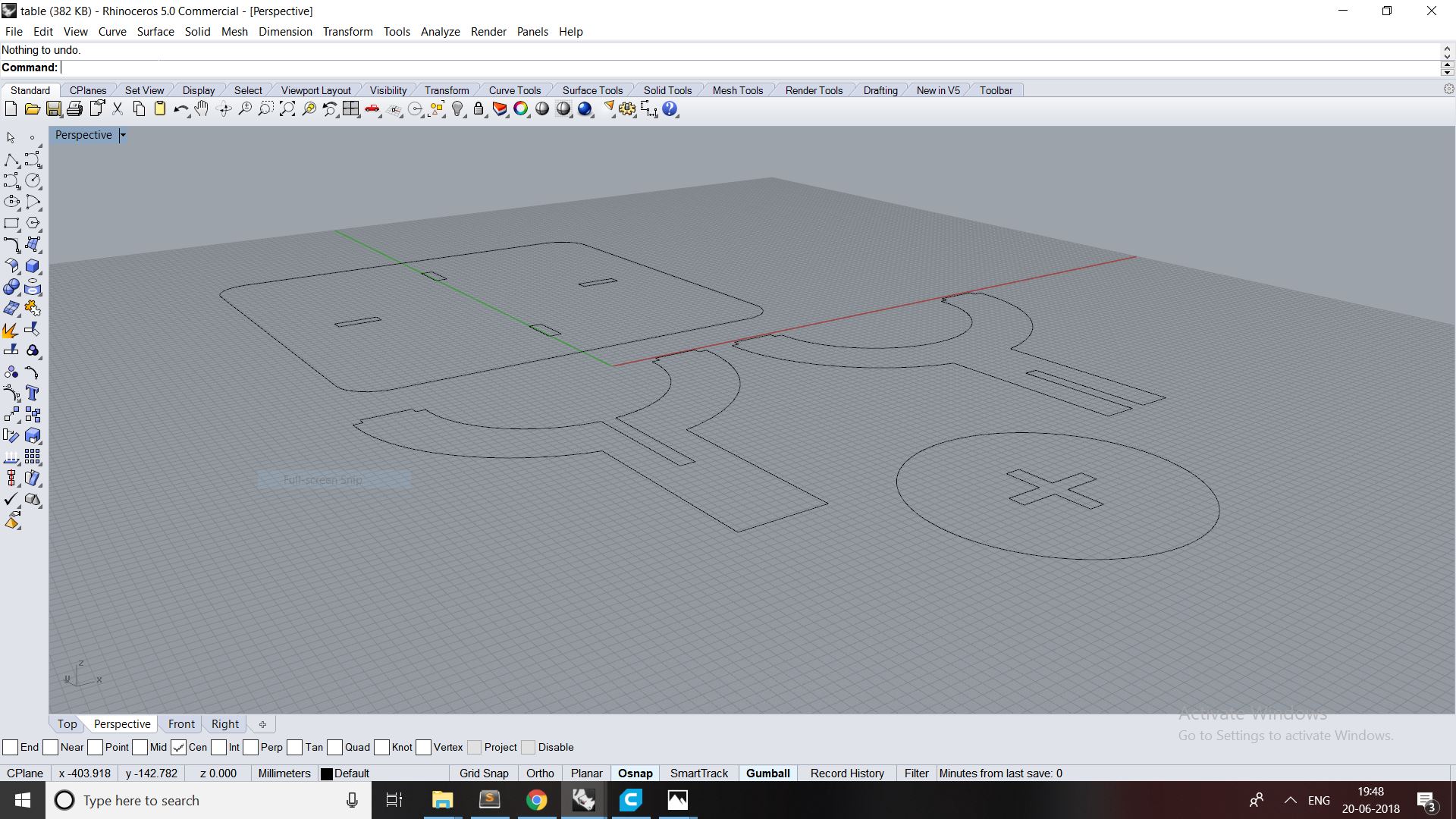Select the Rectangle tool in the sidebar

[x=11, y=223]
